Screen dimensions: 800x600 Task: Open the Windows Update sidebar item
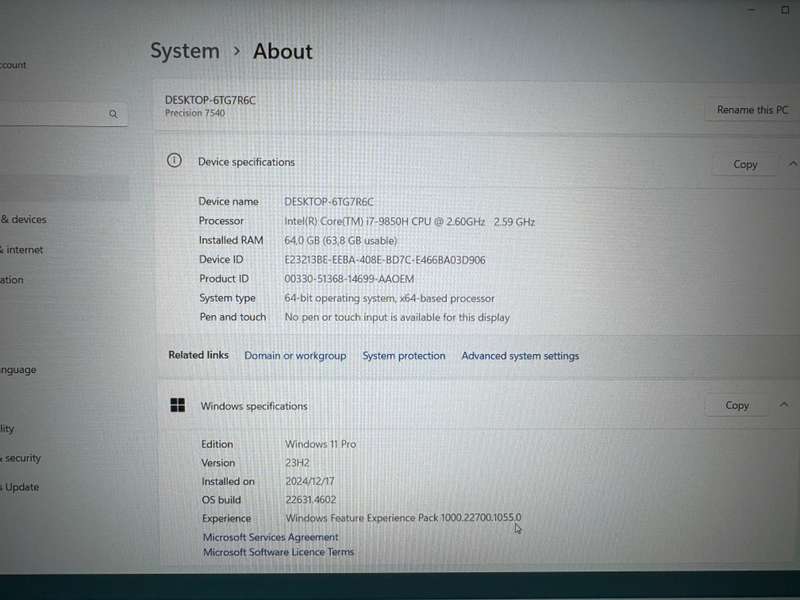tap(20, 487)
